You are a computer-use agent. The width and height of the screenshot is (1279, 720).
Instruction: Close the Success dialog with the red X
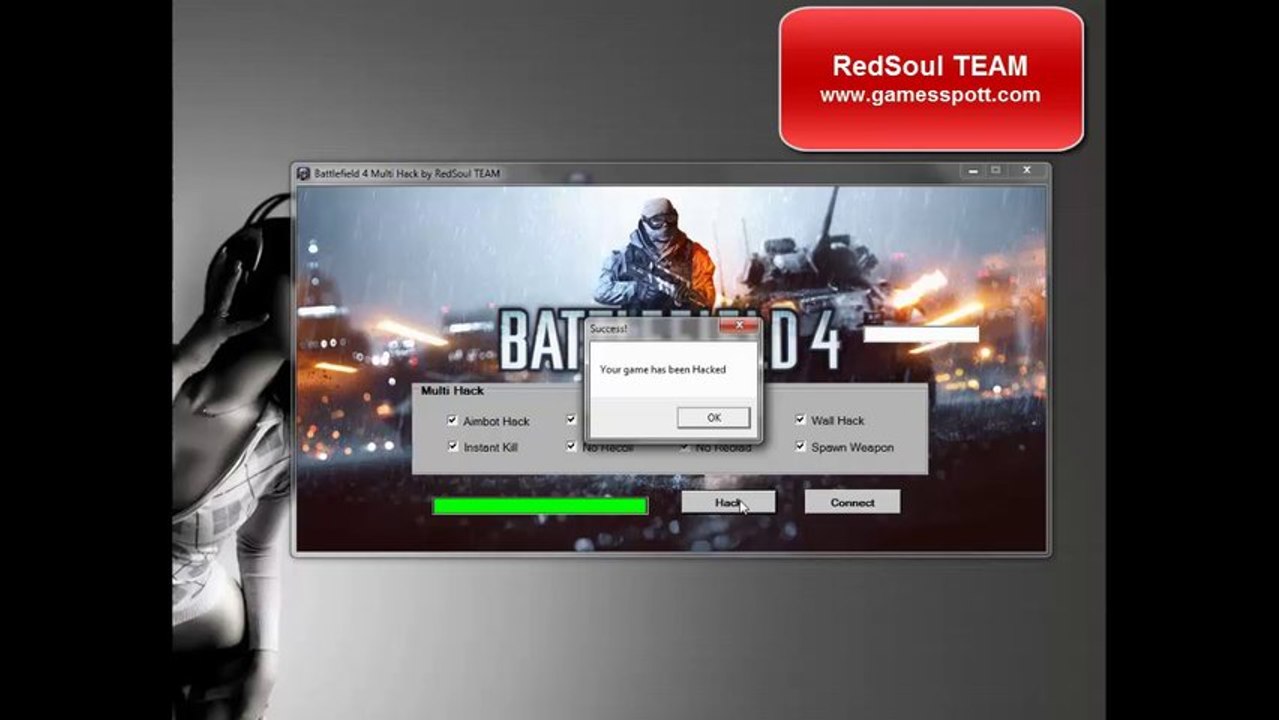pos(739,326)
